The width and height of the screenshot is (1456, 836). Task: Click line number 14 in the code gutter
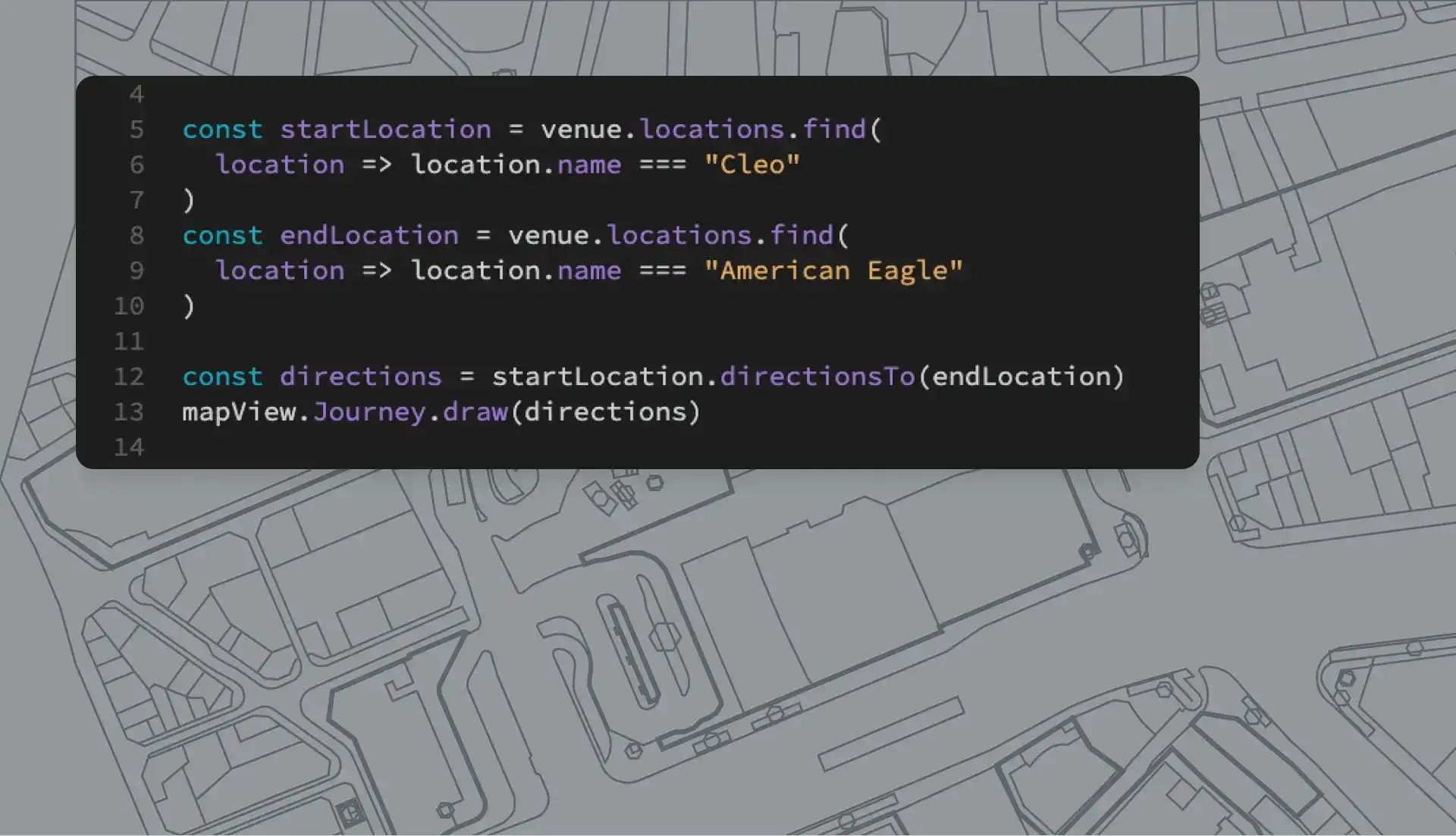point(129,447)
